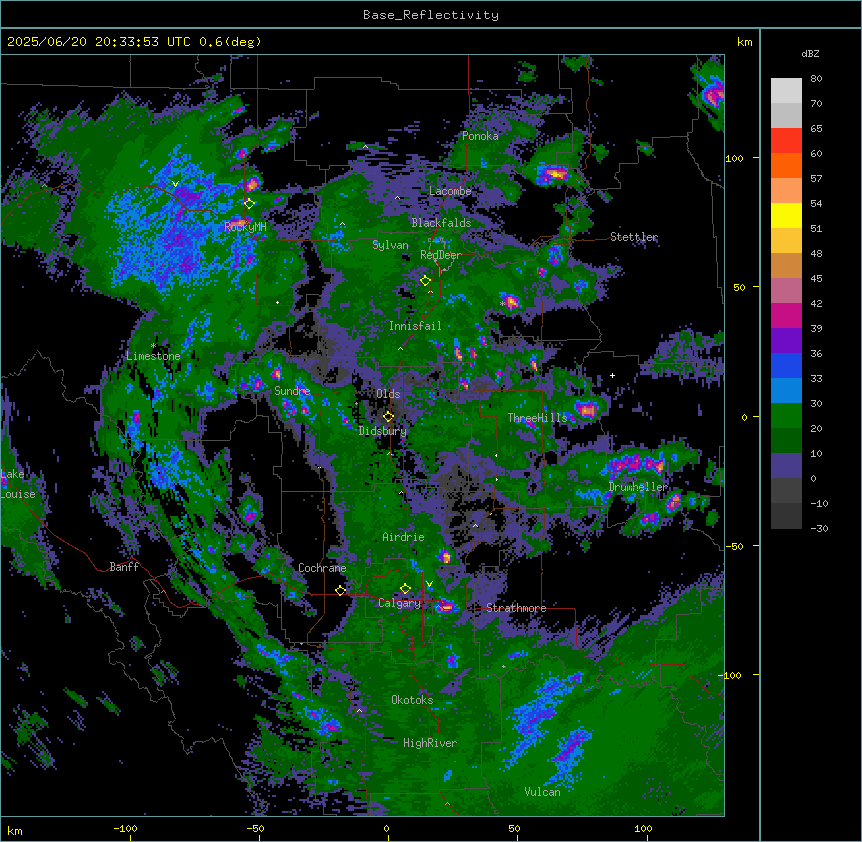
Task: Click the HighRiver city label
Action: pyautogui.click(x=430, y=743)
